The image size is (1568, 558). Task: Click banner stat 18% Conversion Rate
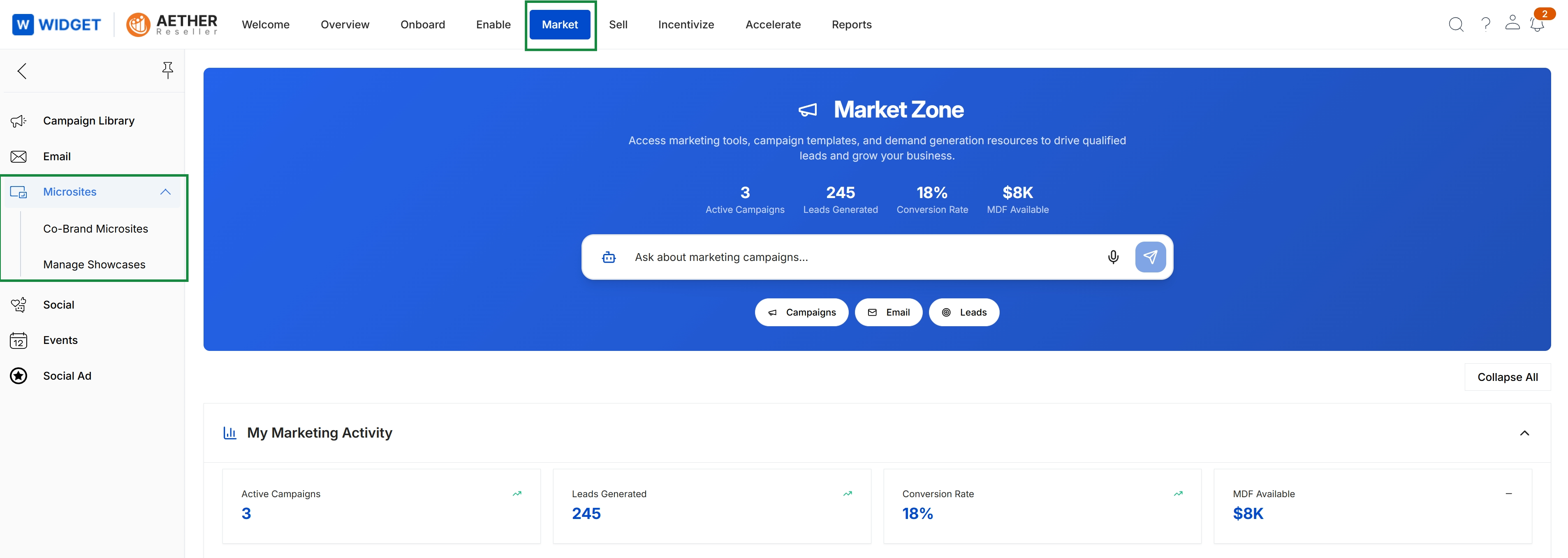[932, 200]
